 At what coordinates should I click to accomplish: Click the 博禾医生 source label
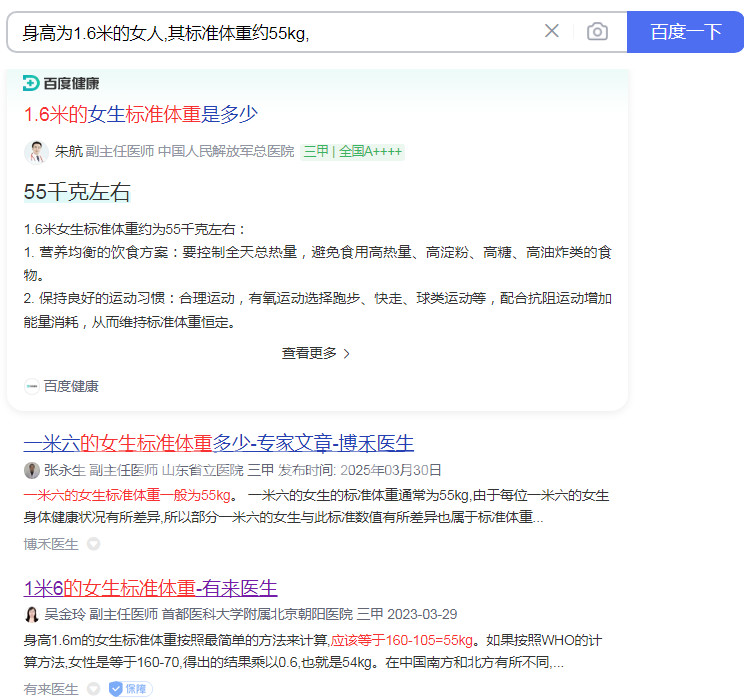51,544
